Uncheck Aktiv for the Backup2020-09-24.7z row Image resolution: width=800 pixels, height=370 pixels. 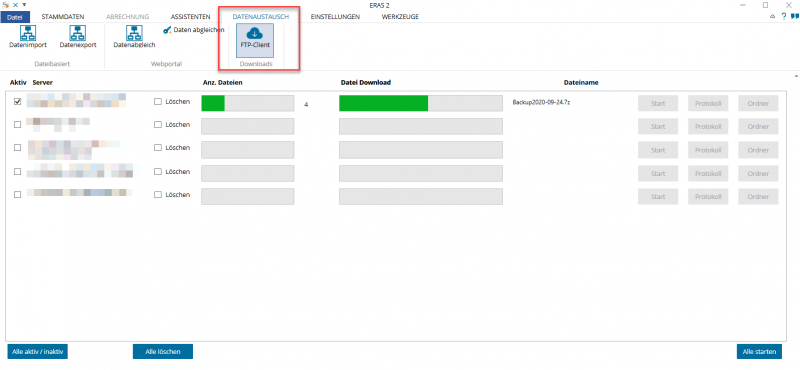18,102
